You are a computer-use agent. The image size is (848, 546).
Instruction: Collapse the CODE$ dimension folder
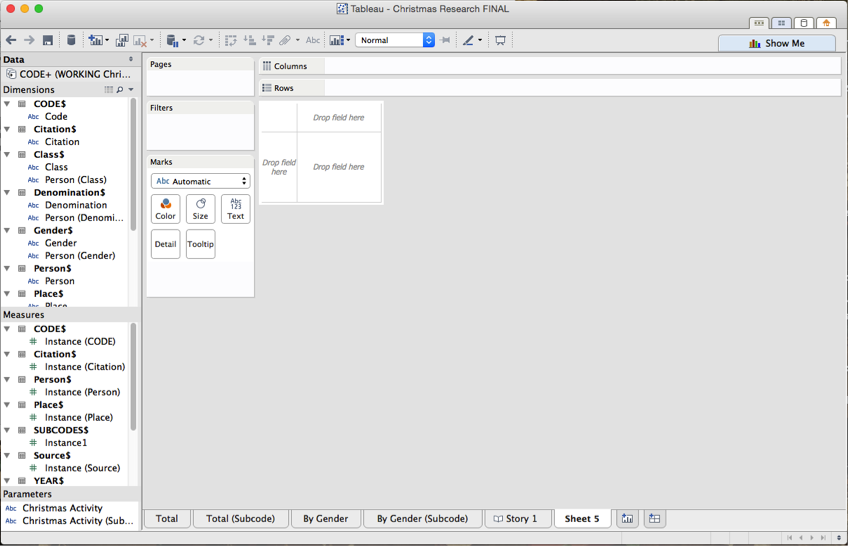point(7,104)
